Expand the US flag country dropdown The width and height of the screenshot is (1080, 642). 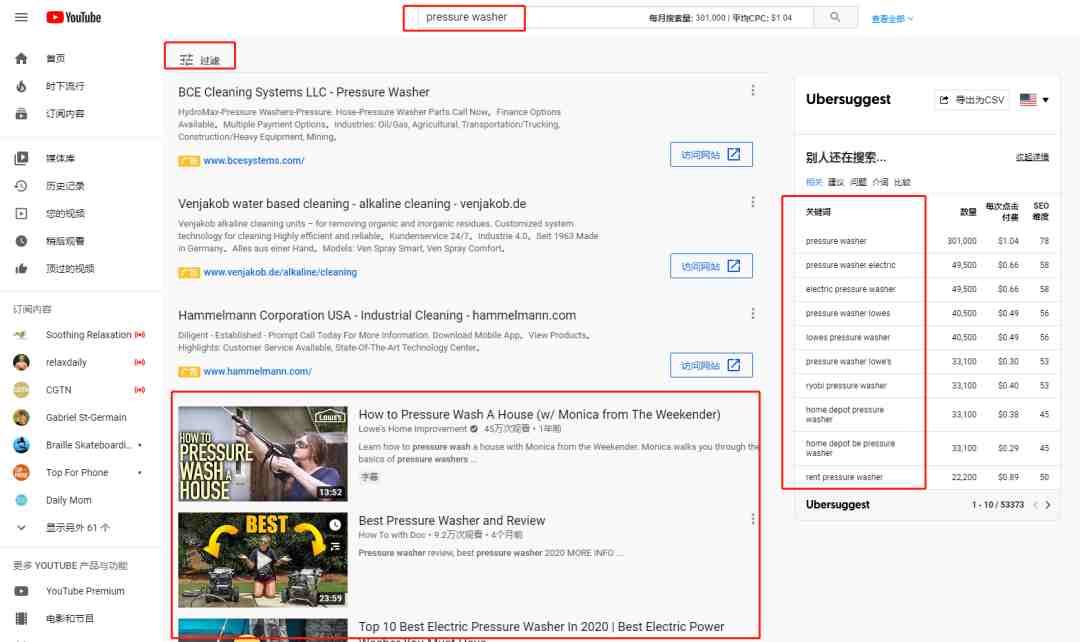pos(1035,100)
